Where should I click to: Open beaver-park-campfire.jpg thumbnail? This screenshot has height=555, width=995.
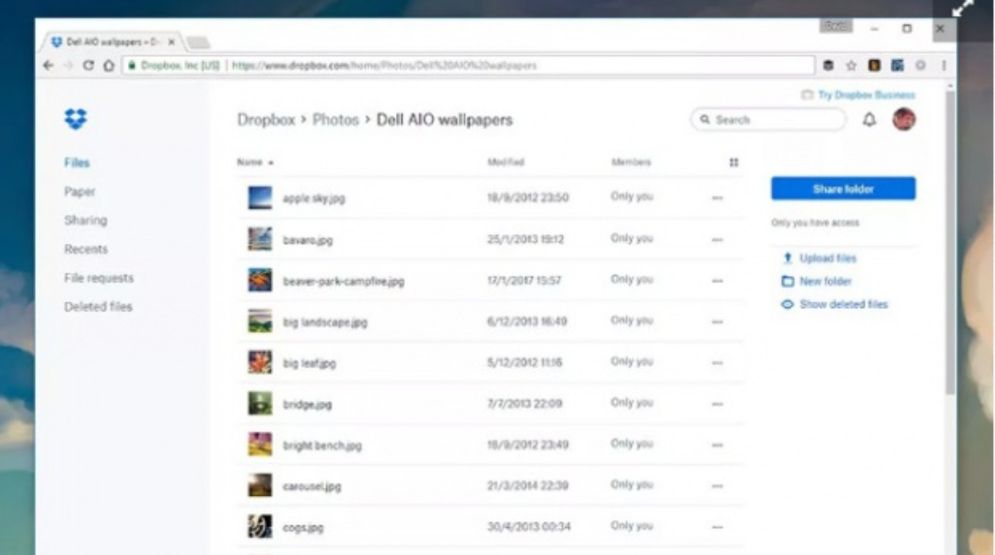coord(260,280)
